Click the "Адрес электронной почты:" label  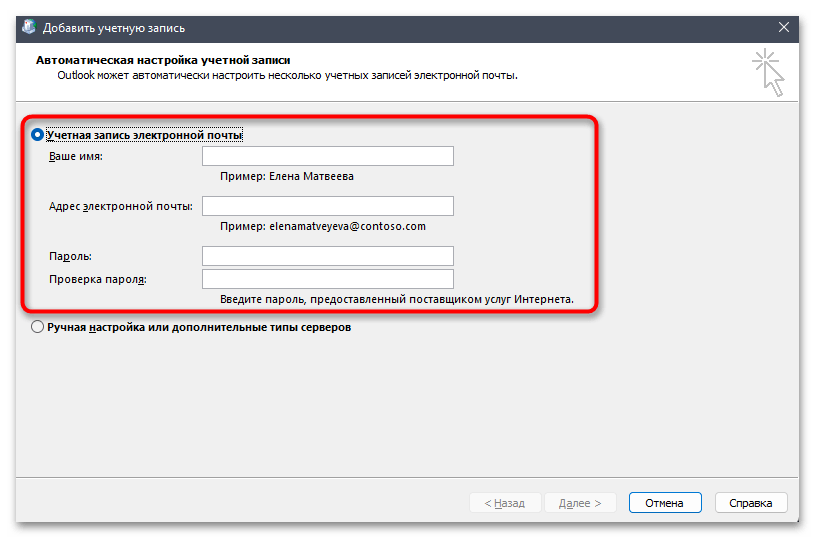pyautogui.click(x=121, y=206)
